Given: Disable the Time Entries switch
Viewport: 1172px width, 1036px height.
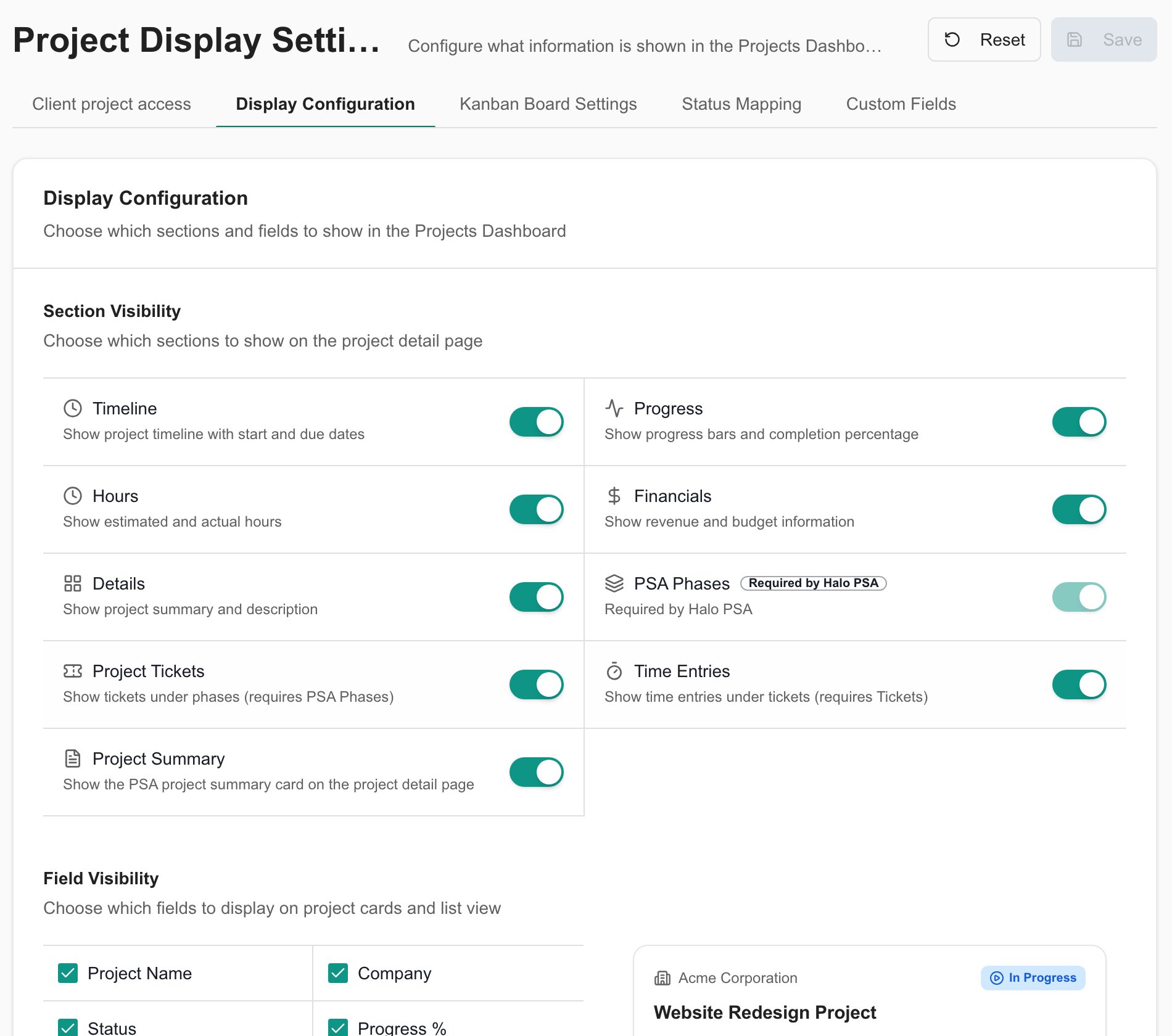Looking at the screenshot, I should coord(1079,684).
